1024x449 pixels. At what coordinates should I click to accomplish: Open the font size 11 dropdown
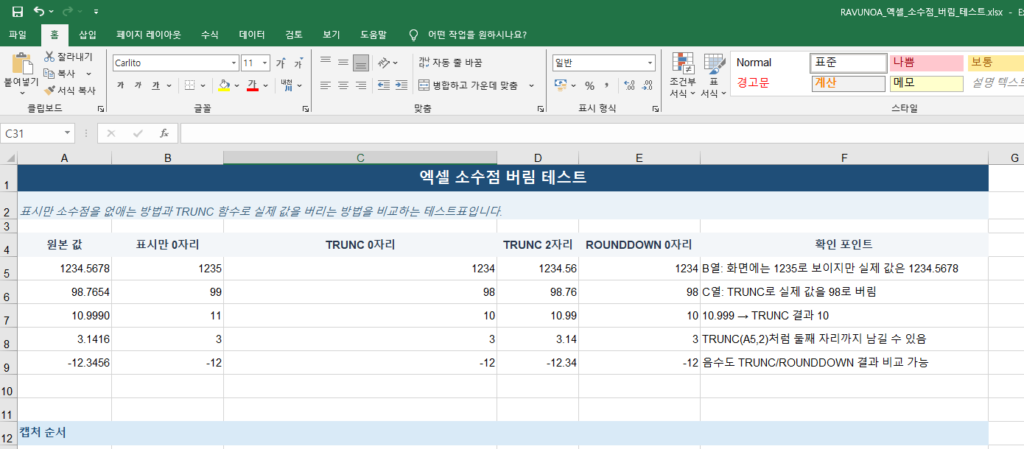click(265, 63)
